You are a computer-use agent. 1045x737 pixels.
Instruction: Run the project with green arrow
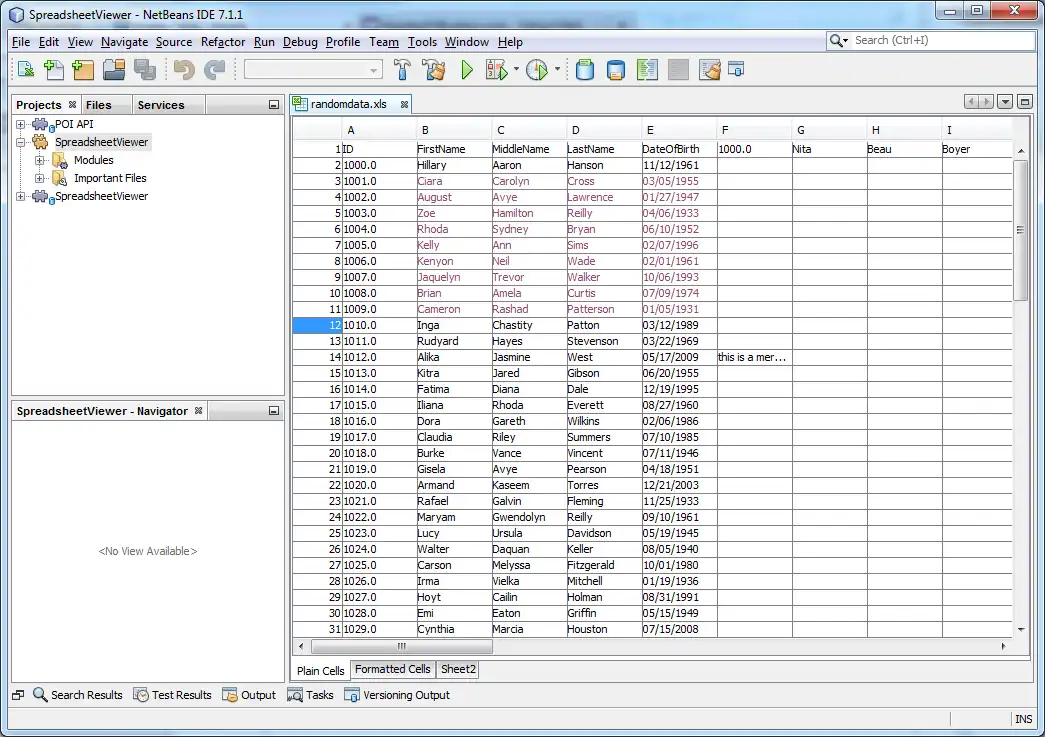[x=467, y=70]
